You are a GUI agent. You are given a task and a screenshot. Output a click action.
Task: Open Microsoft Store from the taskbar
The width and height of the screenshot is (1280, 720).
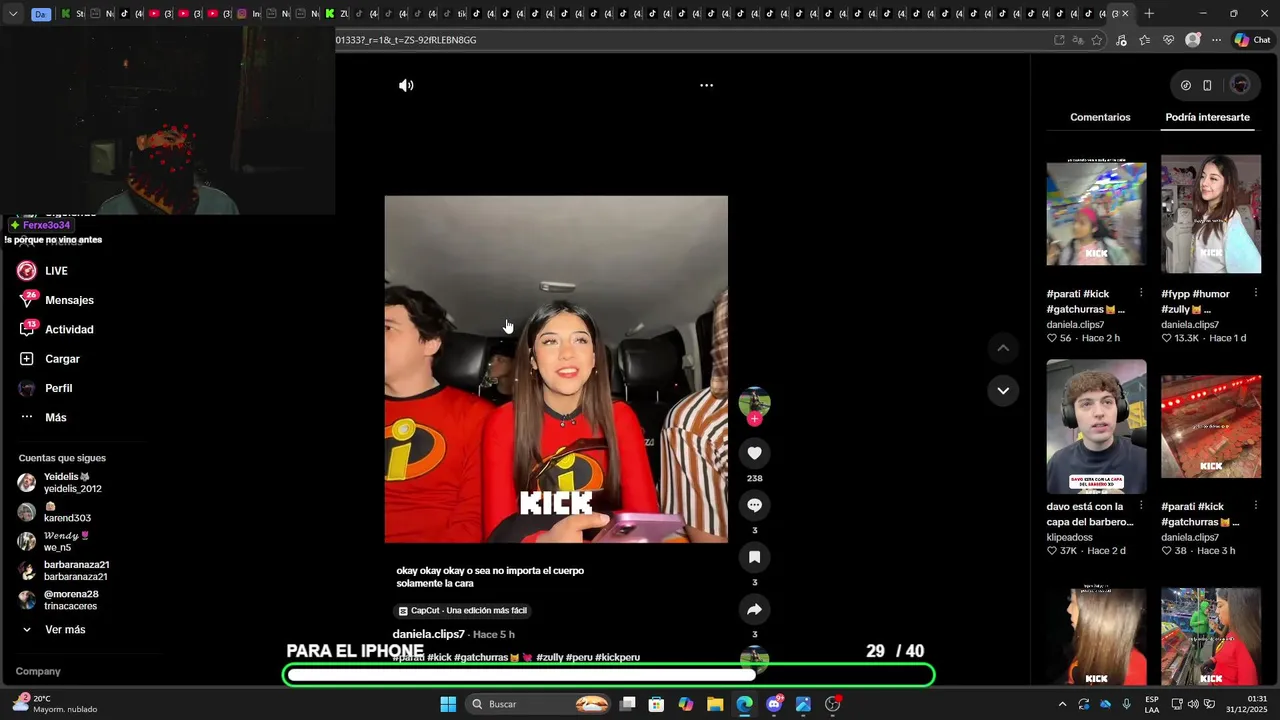tap(656, 704)
